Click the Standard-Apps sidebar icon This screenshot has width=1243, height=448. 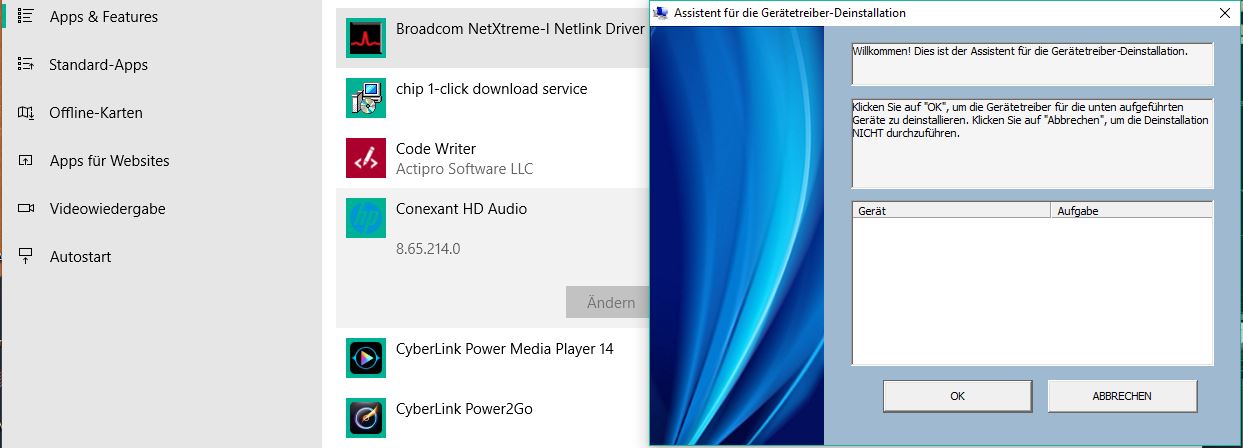[x=26, y=65]
